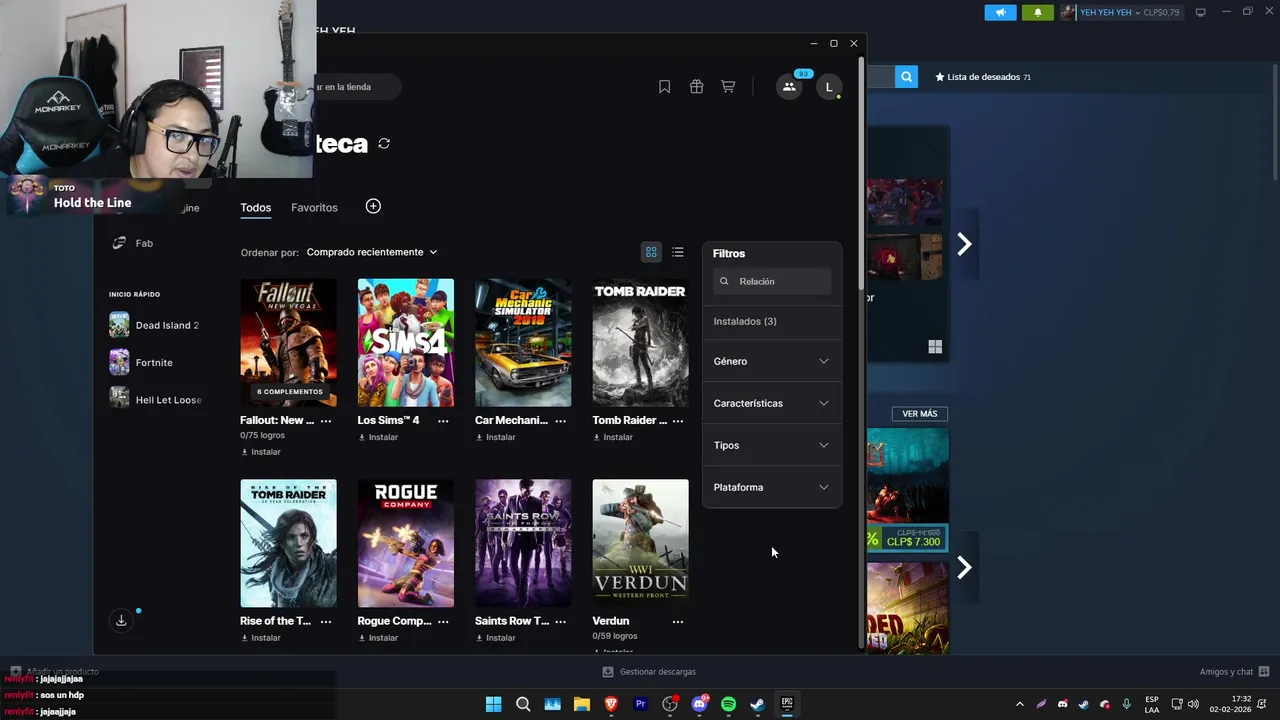Launch Hell Let Loose from quick launch
Viewport: 1280px width, 720px height.
coord(156,399)
